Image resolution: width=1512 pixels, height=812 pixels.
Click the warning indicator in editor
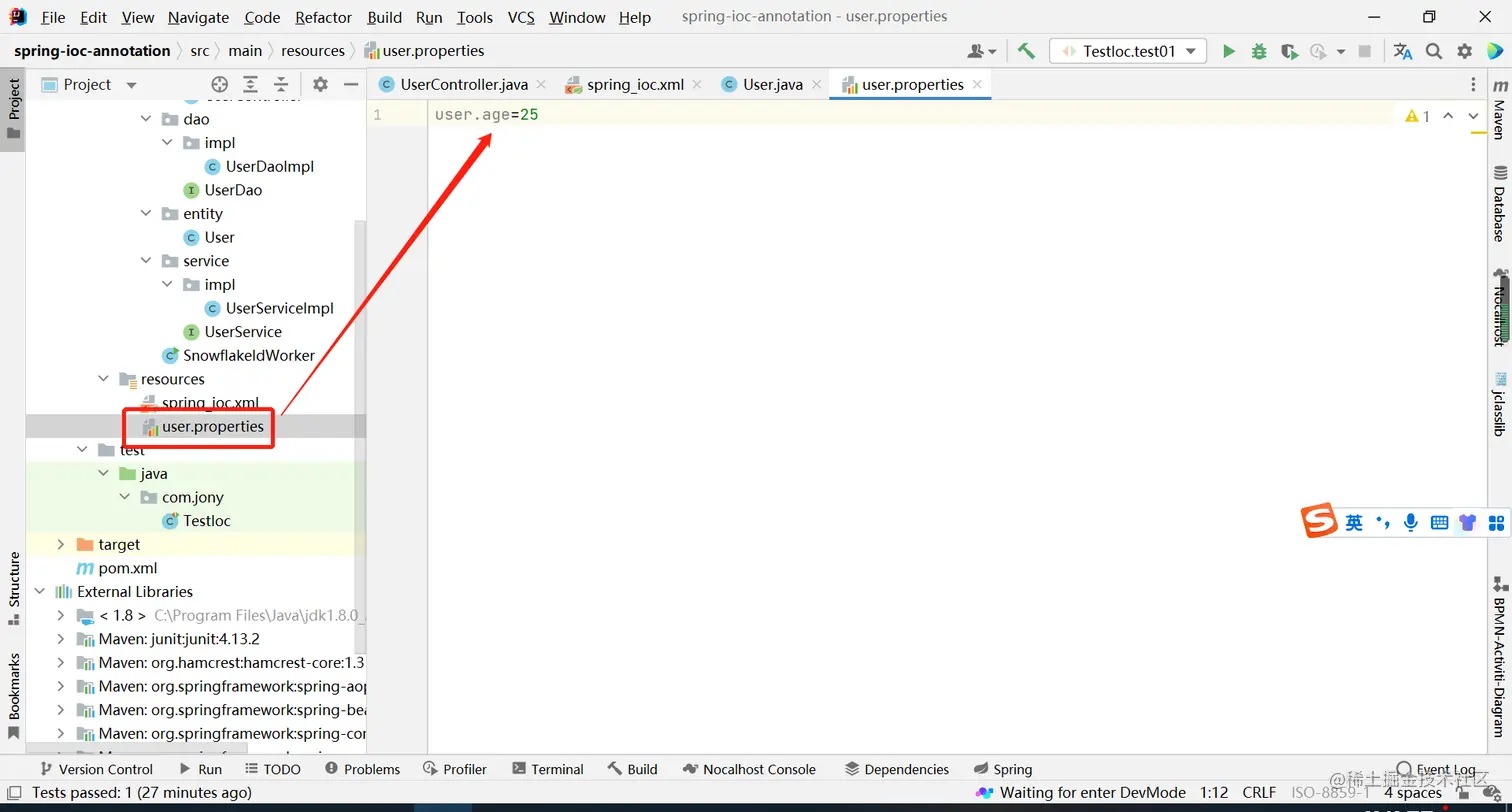coord(1417,116)
